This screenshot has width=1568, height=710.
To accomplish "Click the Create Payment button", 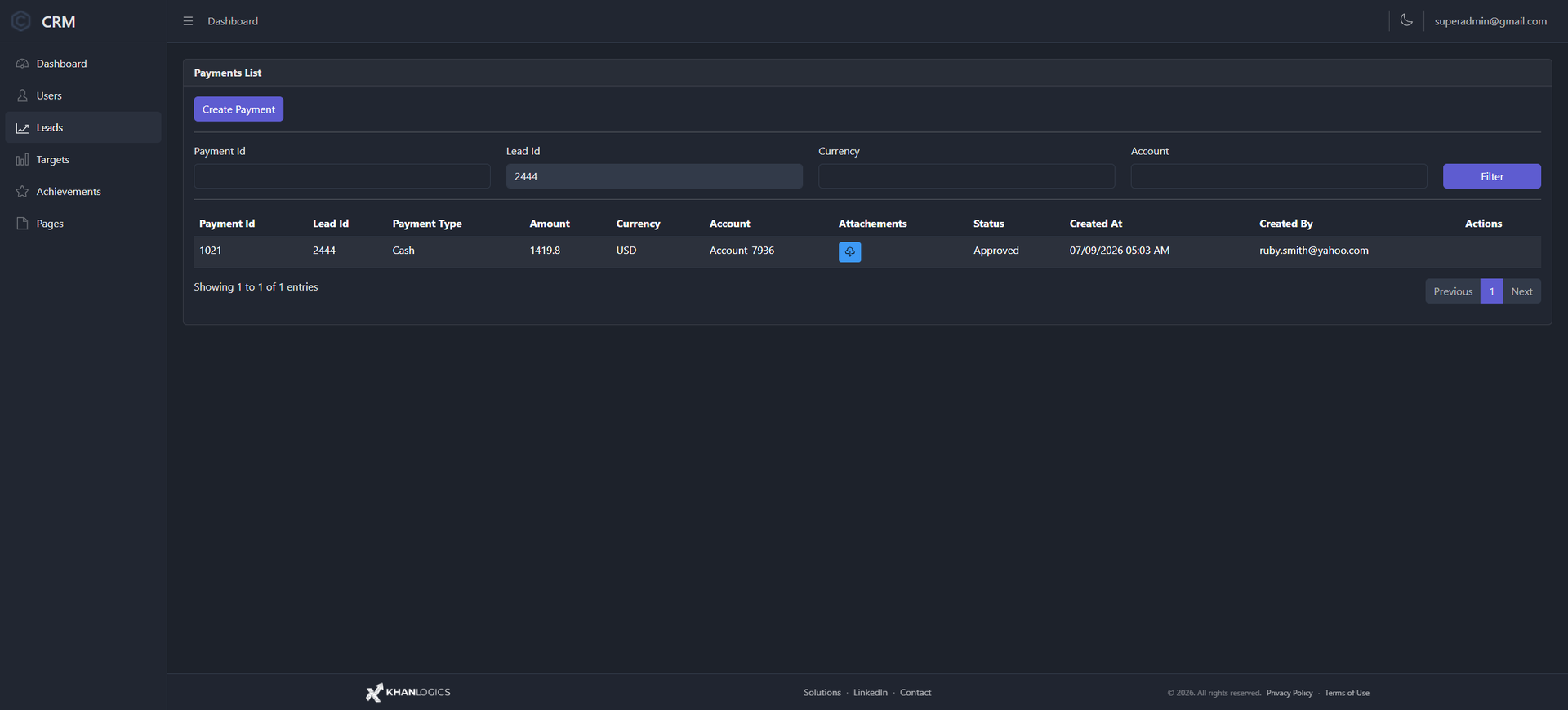I will 238,109.
